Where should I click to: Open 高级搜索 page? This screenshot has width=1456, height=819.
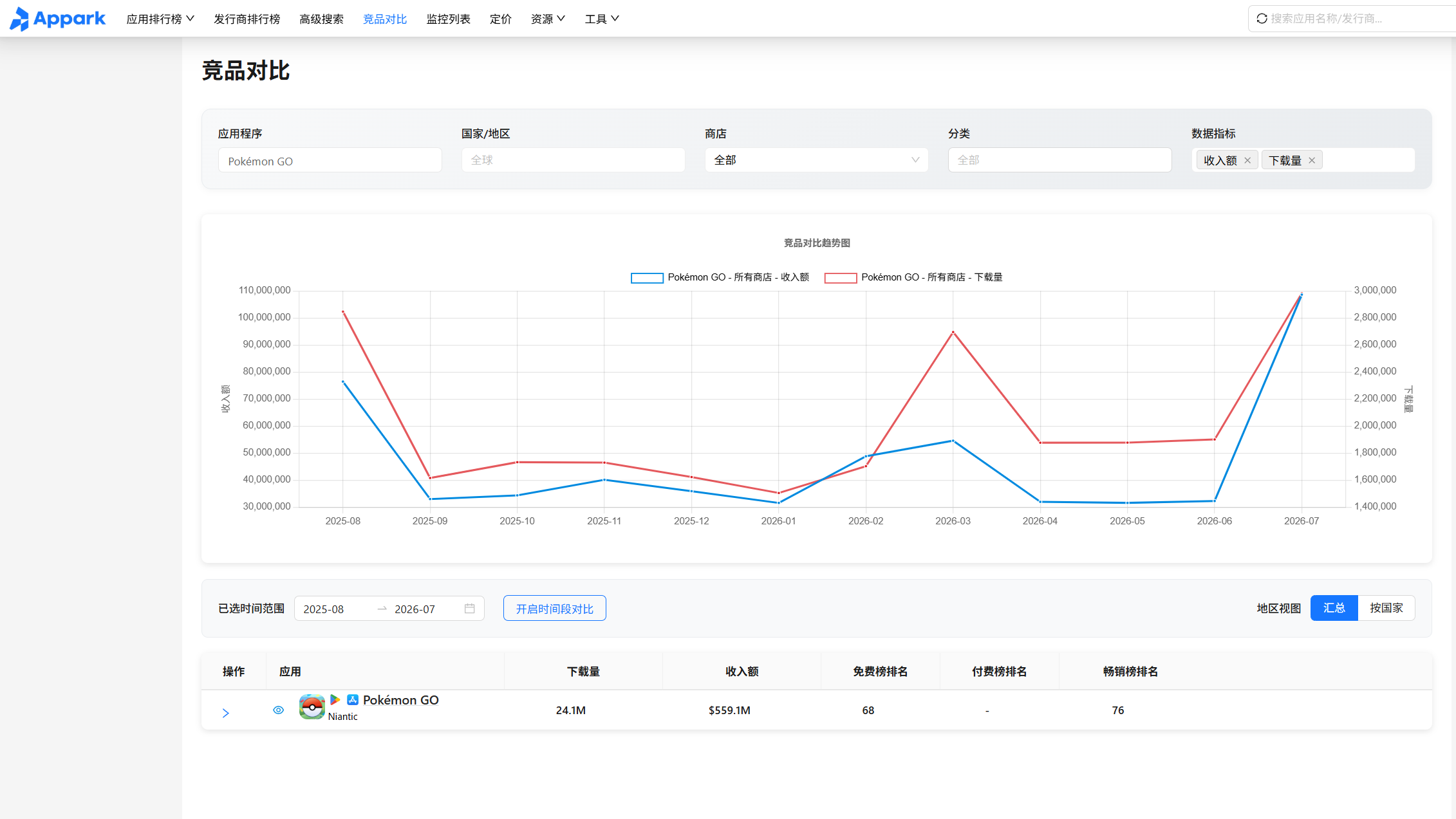coord(321,19)
